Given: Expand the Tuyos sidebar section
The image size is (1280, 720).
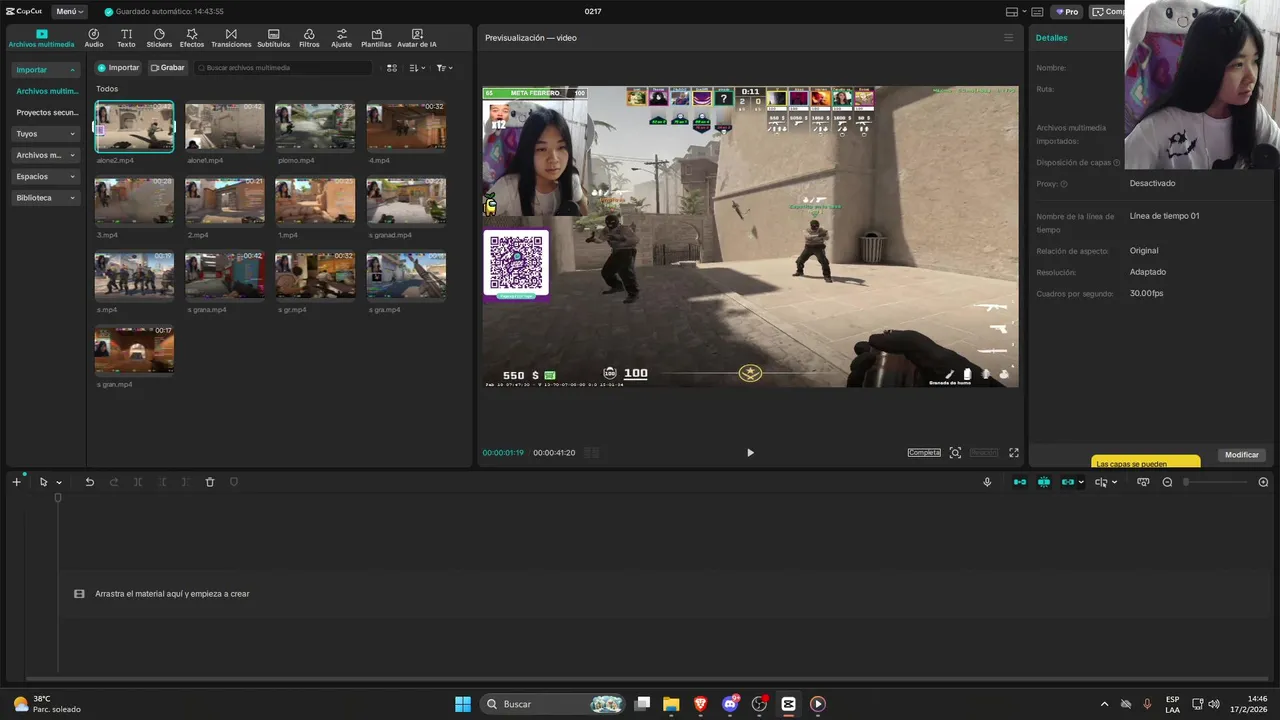Looking at the screenshot, I should point(46,134).
